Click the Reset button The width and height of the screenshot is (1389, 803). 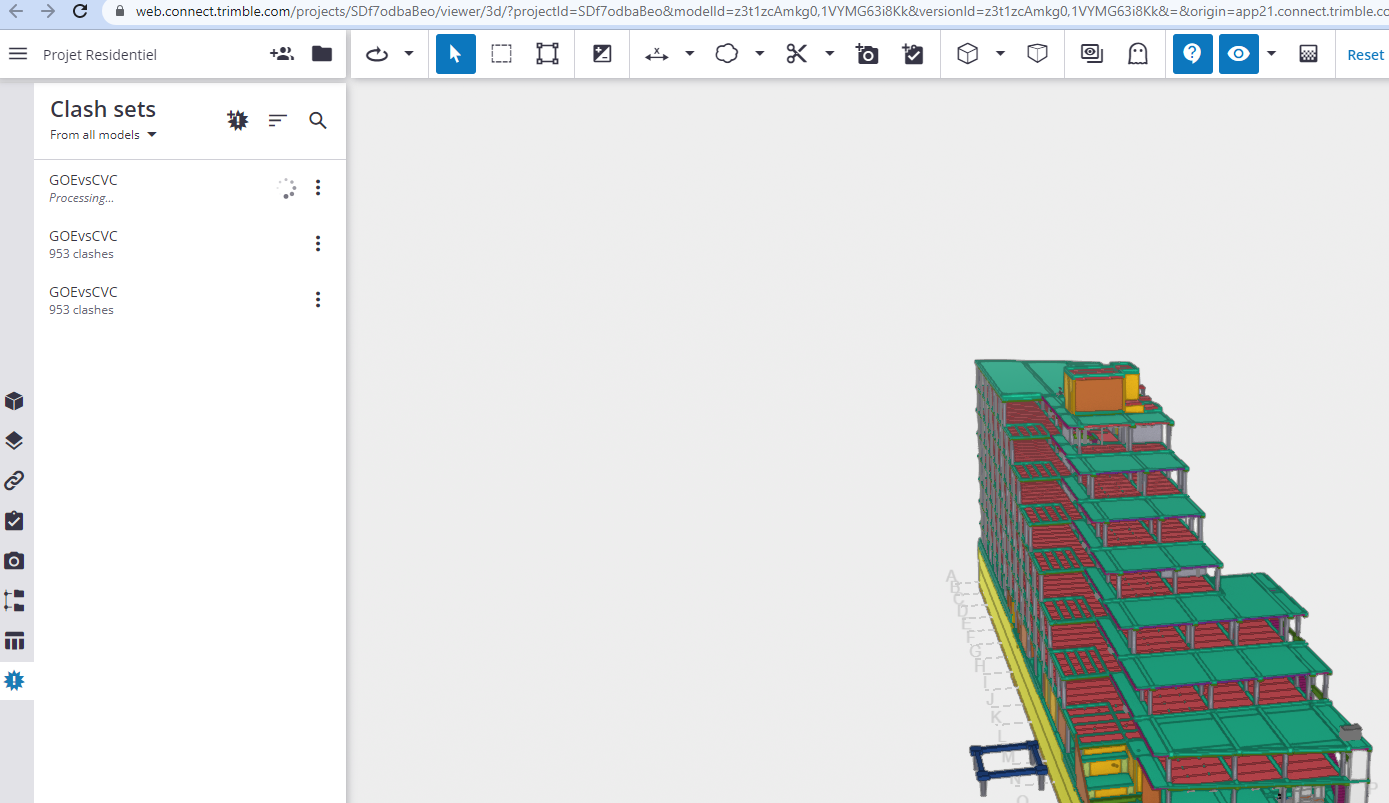click(x=1365, y=55)
